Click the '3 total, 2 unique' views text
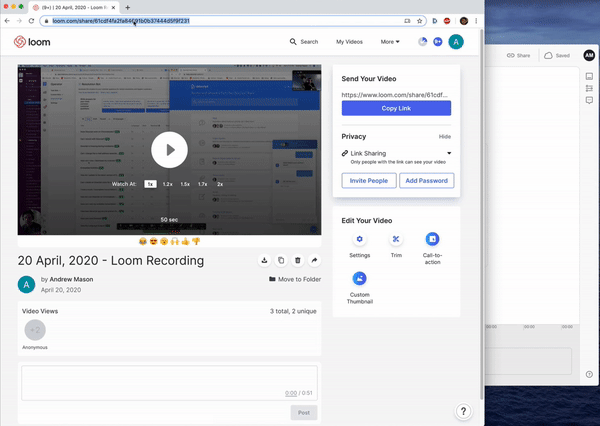The image size is (600, 426). (x=293, y=311)
